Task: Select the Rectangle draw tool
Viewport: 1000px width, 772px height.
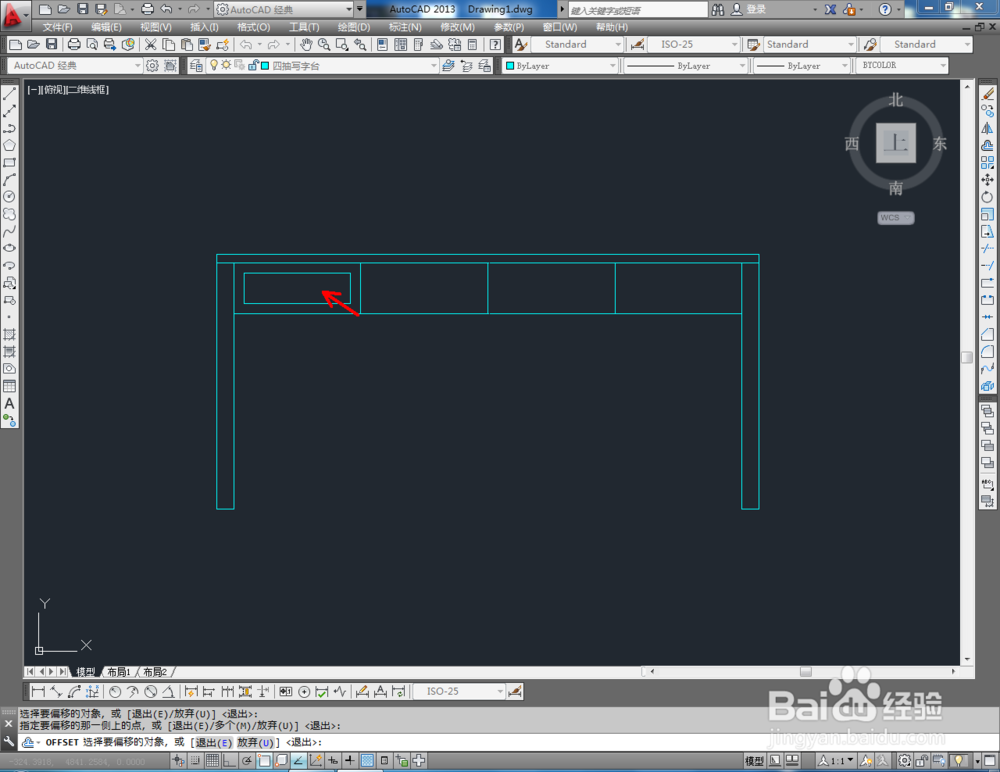Action: (9, 163)
